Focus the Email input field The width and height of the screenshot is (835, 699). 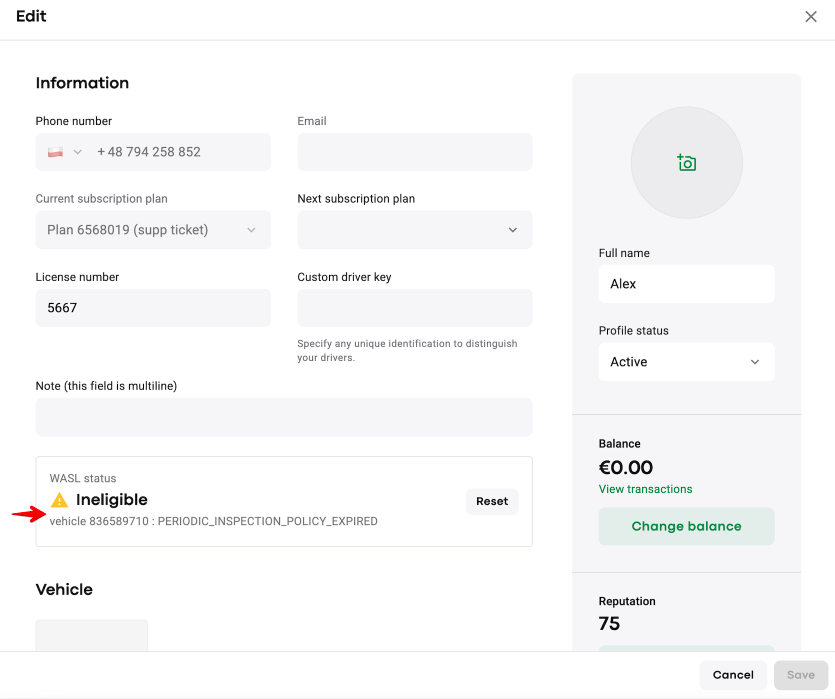[x=414, y=152]
